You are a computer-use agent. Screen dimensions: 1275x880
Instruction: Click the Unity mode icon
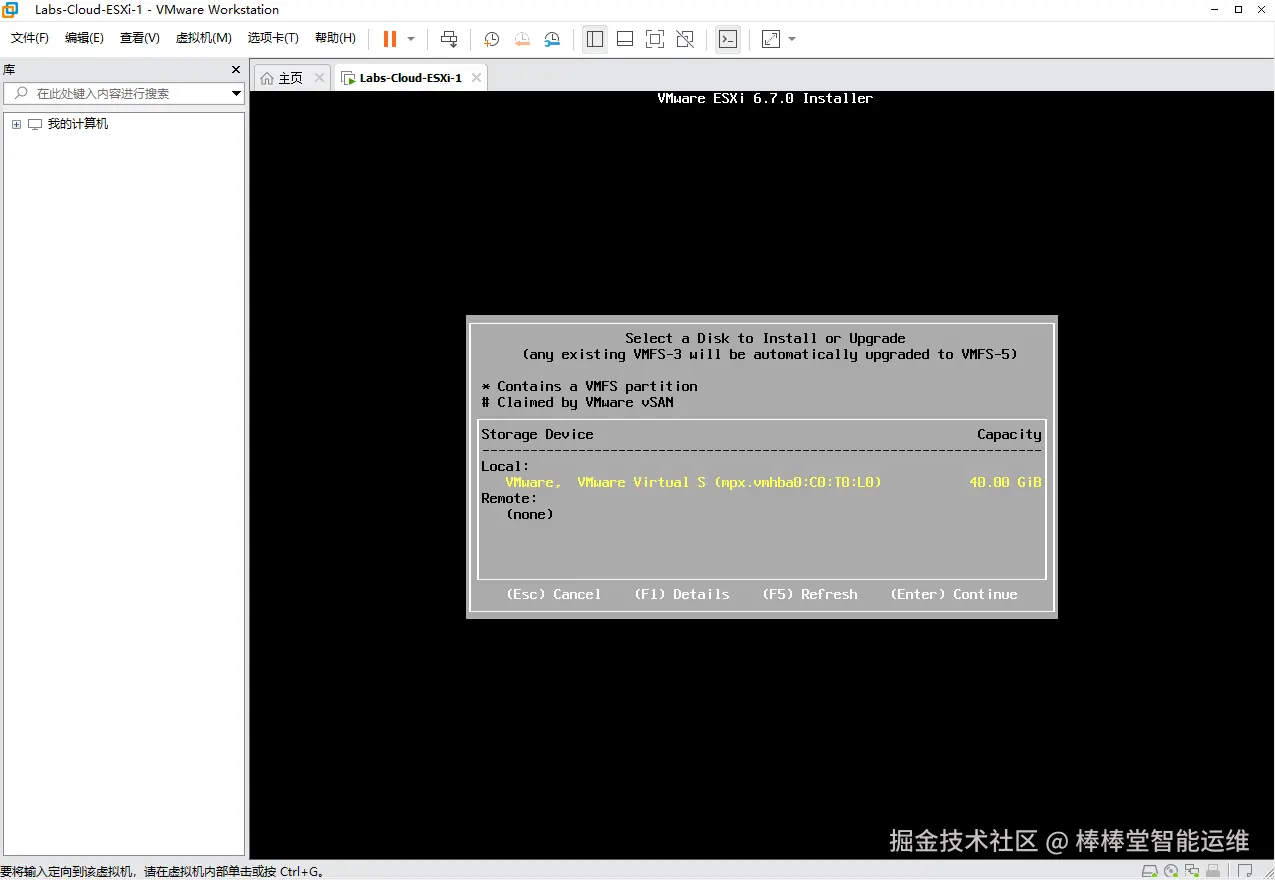pos(685,39)
